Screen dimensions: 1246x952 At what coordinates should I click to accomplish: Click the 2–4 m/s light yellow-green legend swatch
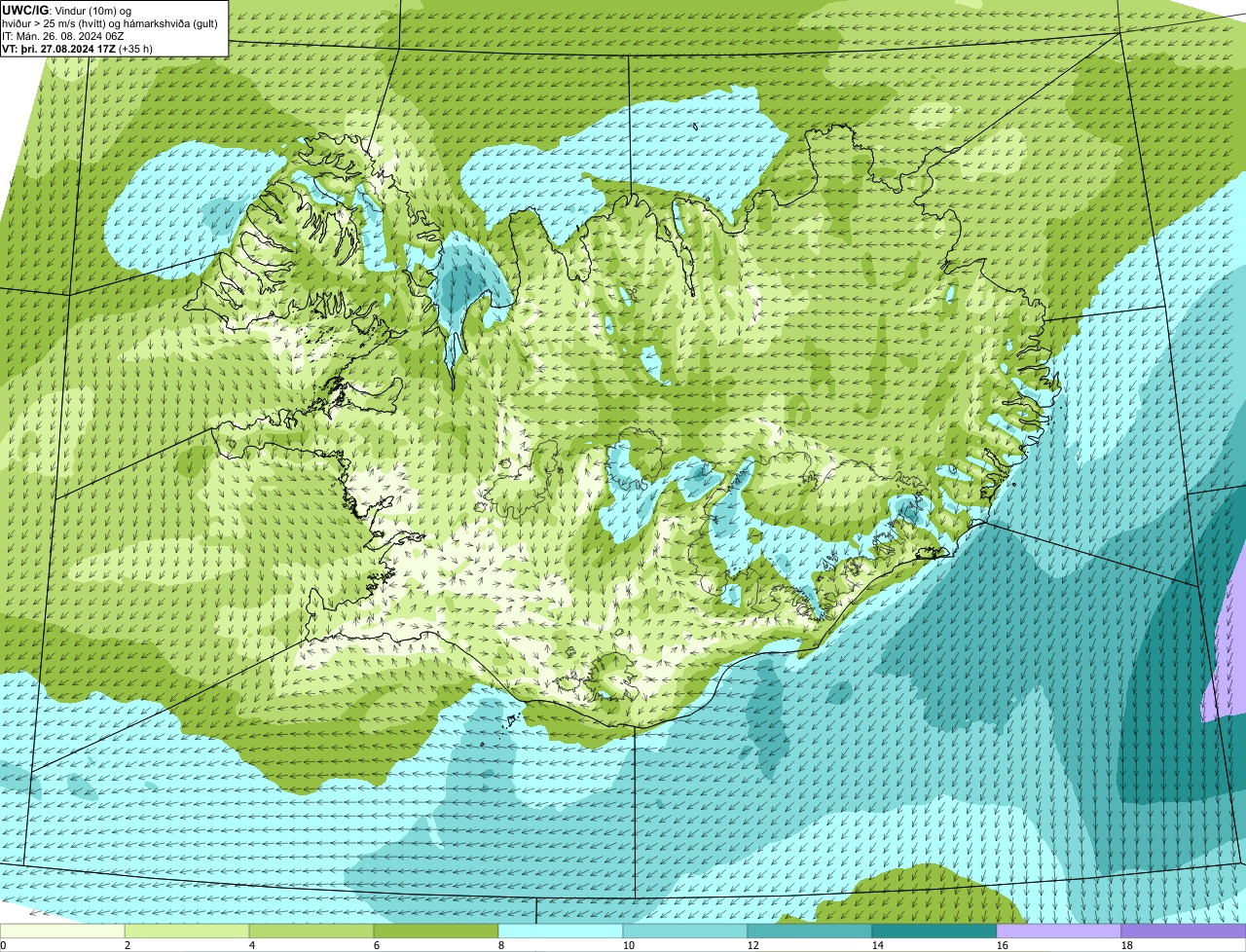pos(187,931)
